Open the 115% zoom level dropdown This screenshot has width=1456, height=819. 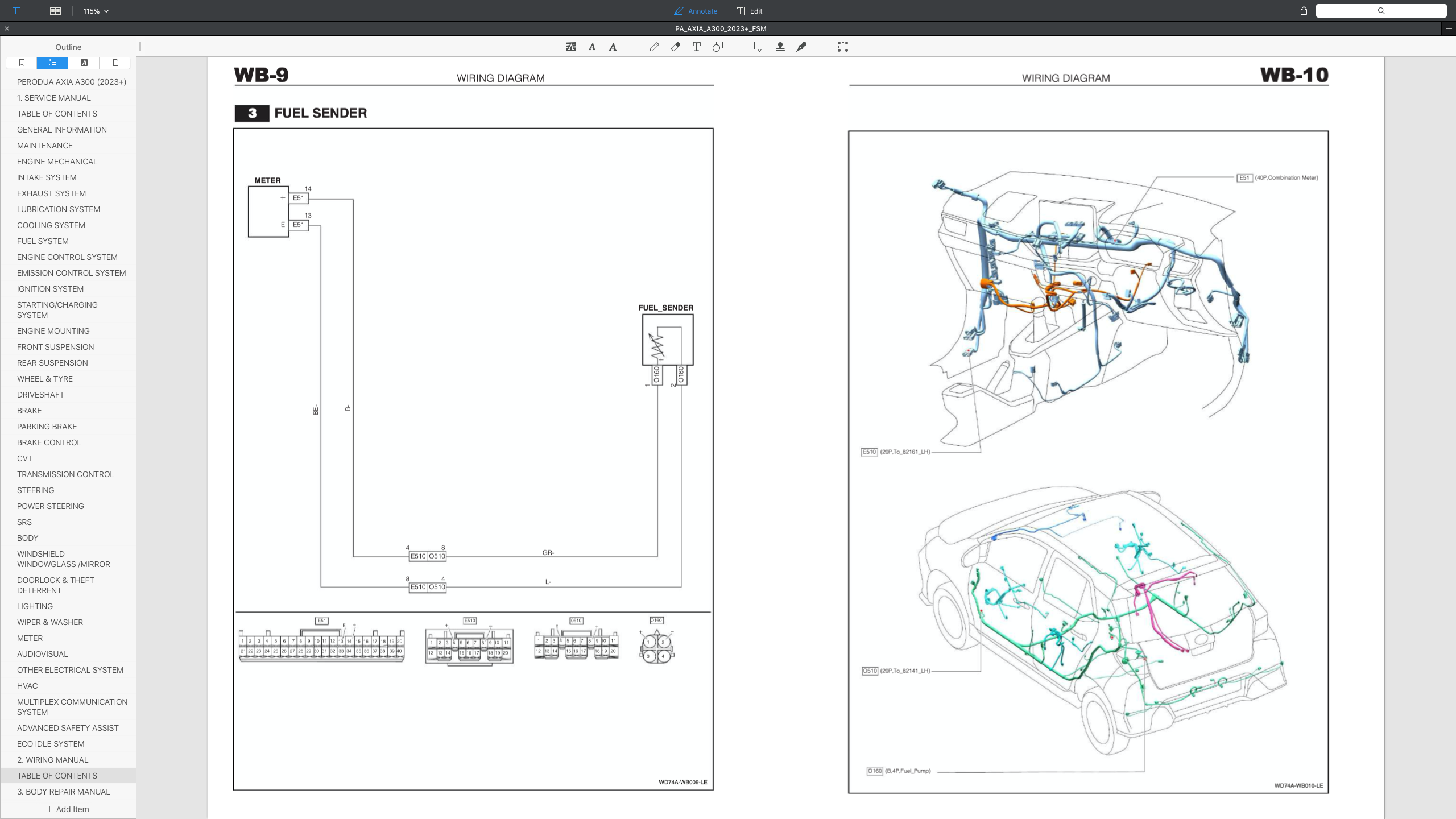96,11
